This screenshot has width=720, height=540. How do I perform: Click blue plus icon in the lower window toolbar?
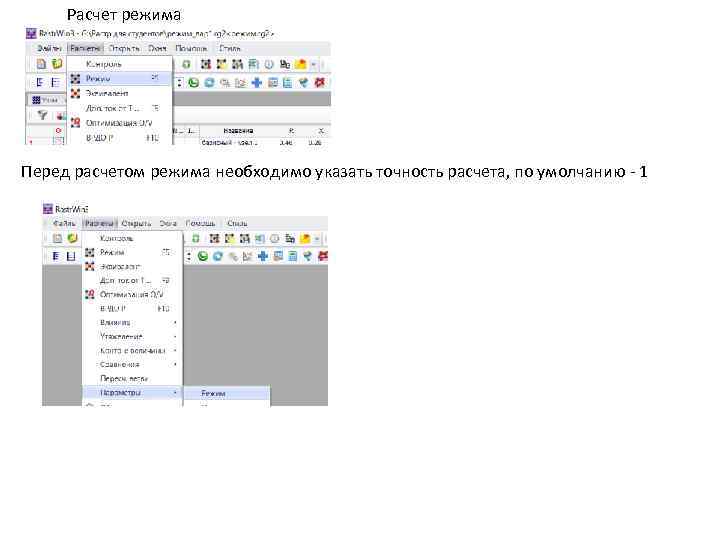pos(263,256)
